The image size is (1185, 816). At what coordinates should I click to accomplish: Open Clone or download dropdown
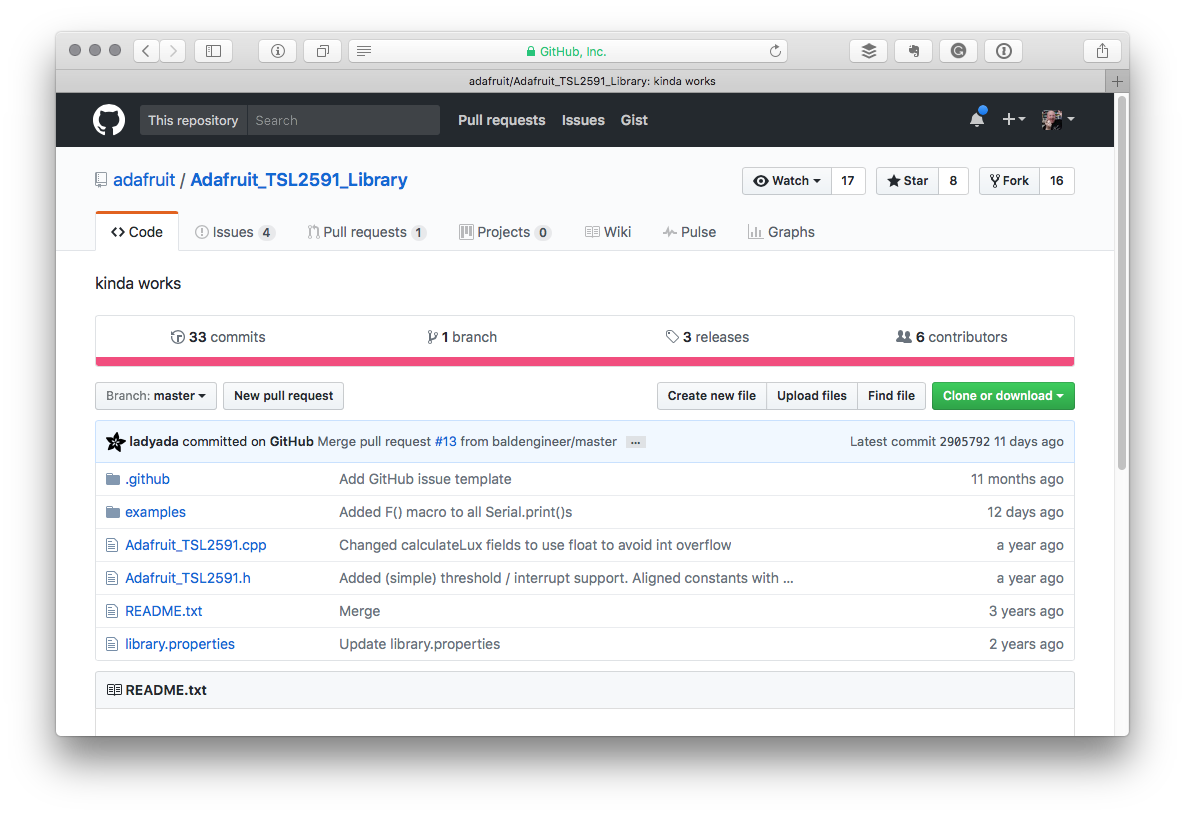coord(1003,396)
